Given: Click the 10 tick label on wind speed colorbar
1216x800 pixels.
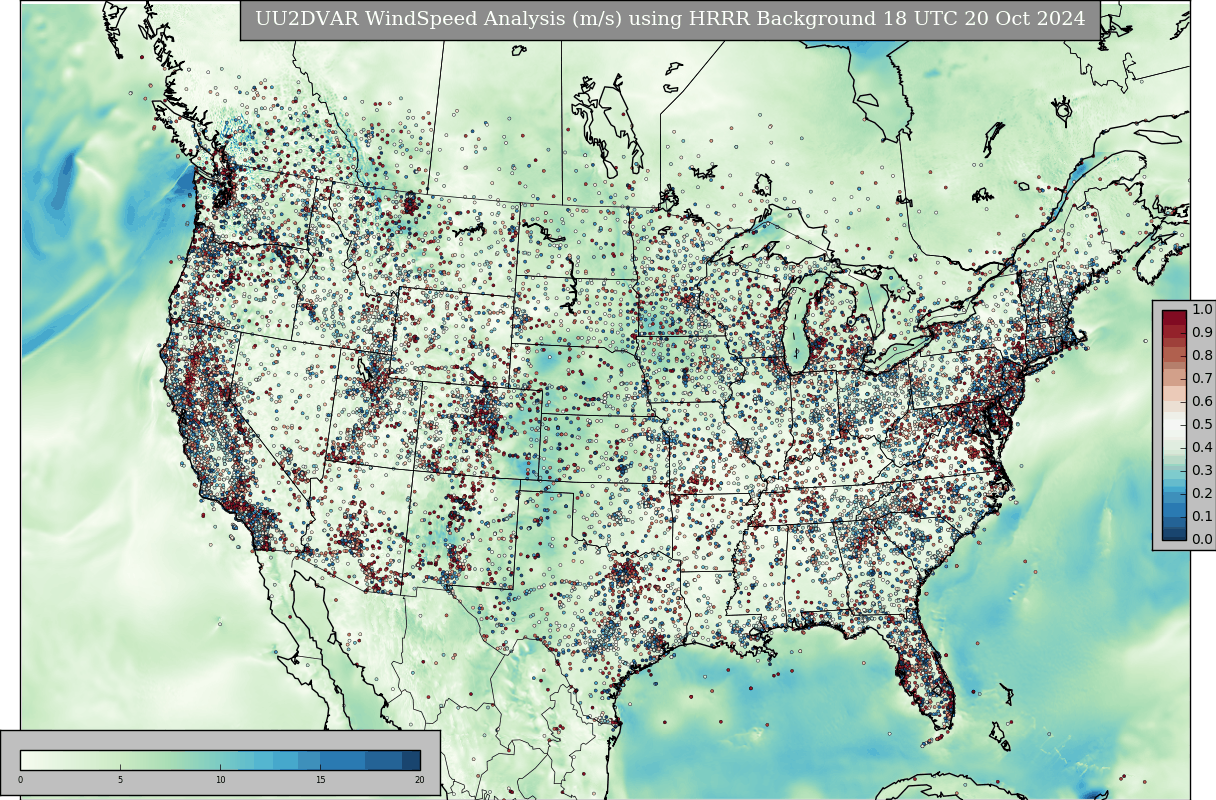Looking at the screenshot, I should click(x=220, y=780).
